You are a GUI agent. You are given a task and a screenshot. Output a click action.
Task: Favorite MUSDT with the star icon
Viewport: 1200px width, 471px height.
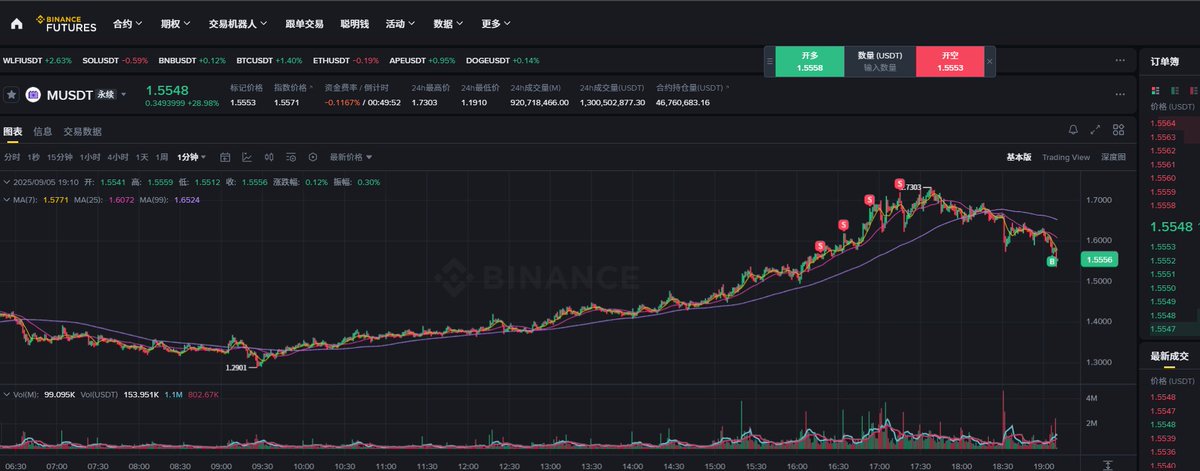point(11,95)
